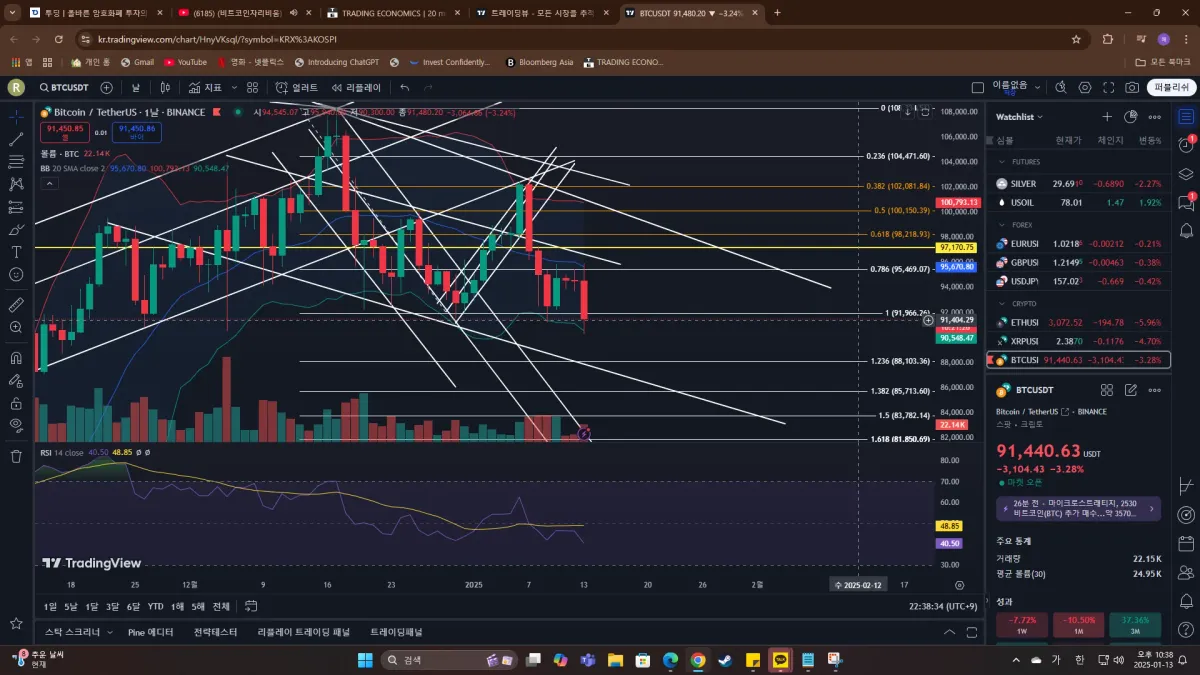Open the alerts clock icon in right sidebar
Viewport: 1200px width, 675px height.
[1186, 145]
